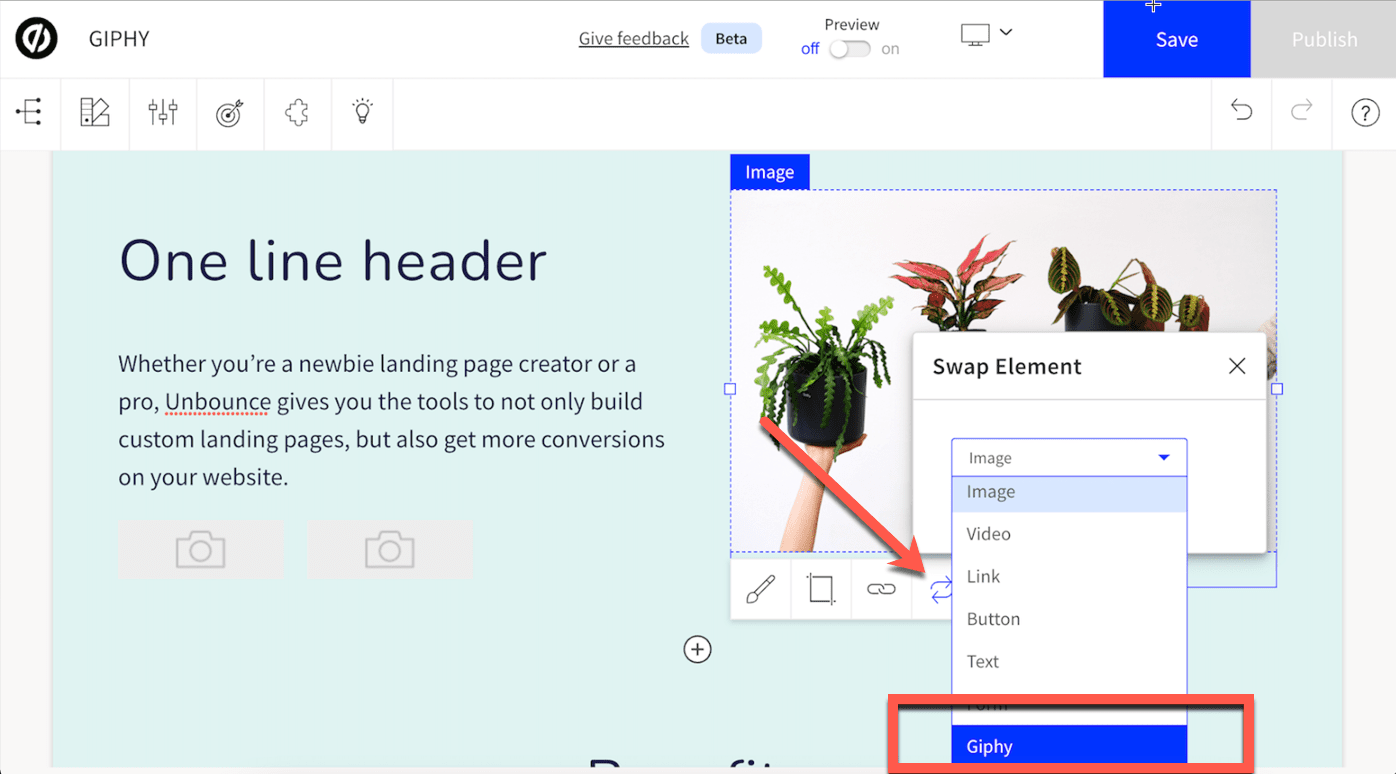1396x774 pixels.
Task: Open the page structure tree icon
Action: point(29,112)
